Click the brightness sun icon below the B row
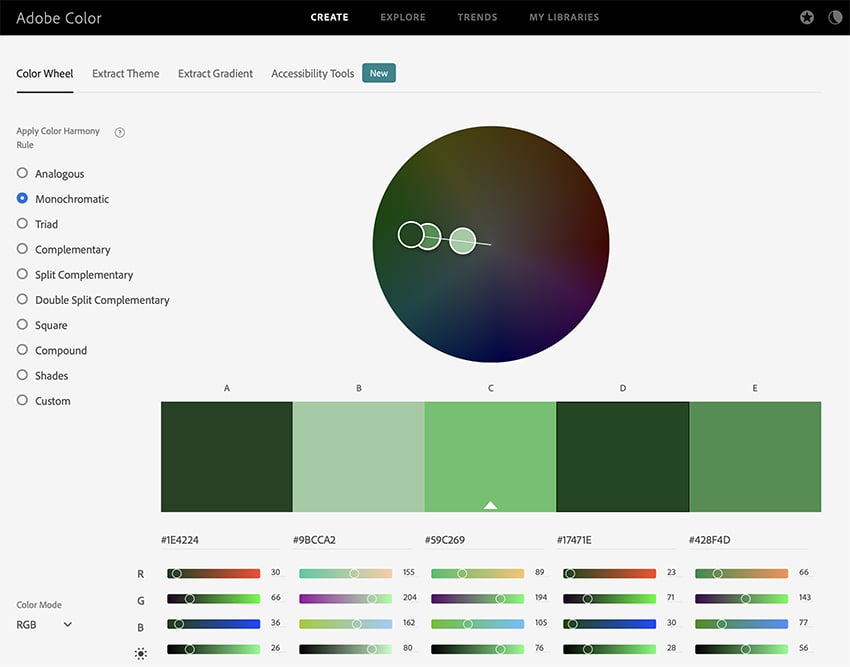The width and height of the screenshot is (850, 667). [x=140, y=653]
